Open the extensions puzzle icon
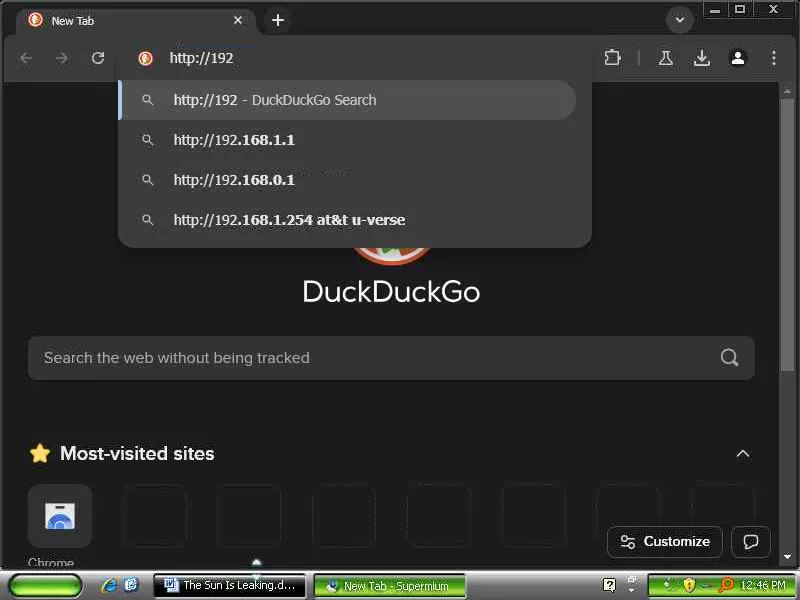Screen dimensions: 800x600 [x=612, y=58]
